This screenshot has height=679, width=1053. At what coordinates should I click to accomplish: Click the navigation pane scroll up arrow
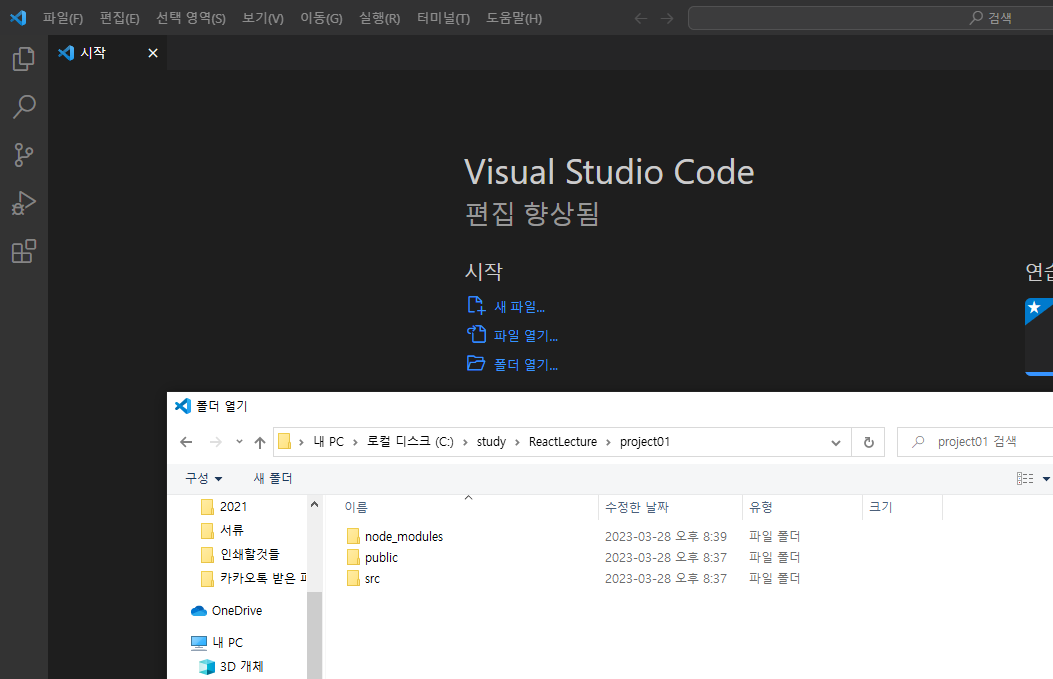pos(314,504)
